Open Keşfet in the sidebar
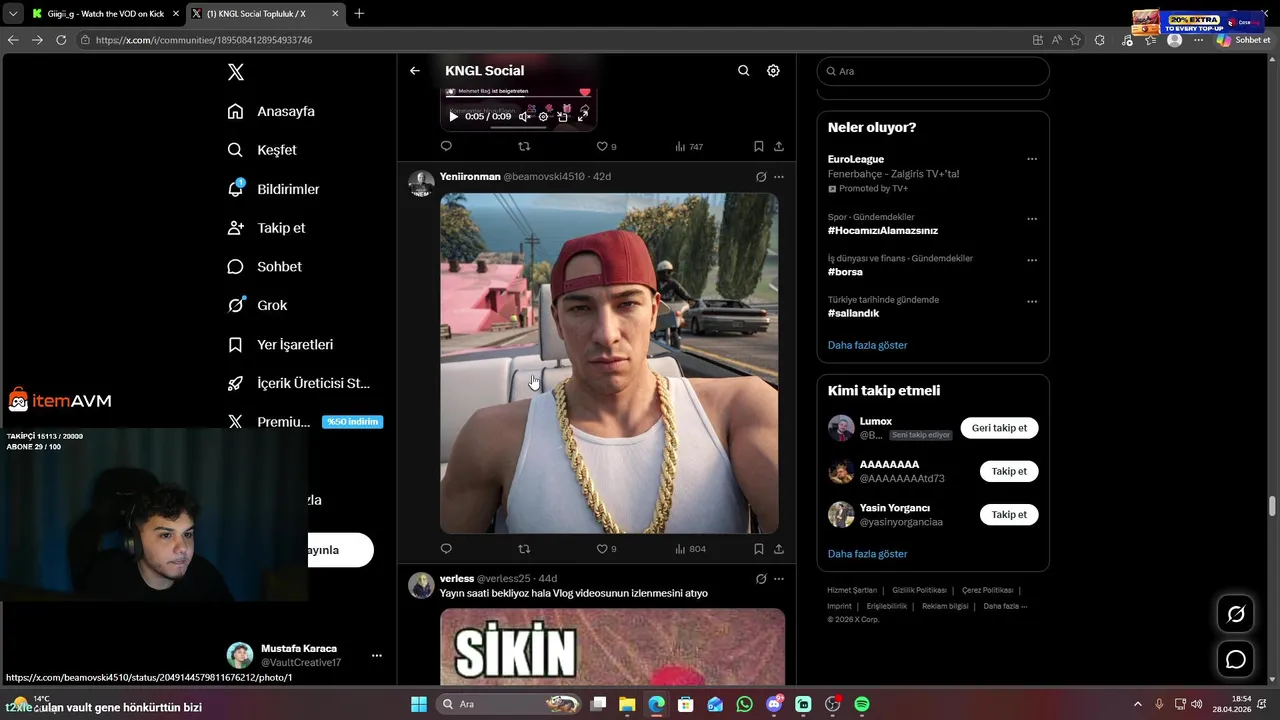 [262, 150]
